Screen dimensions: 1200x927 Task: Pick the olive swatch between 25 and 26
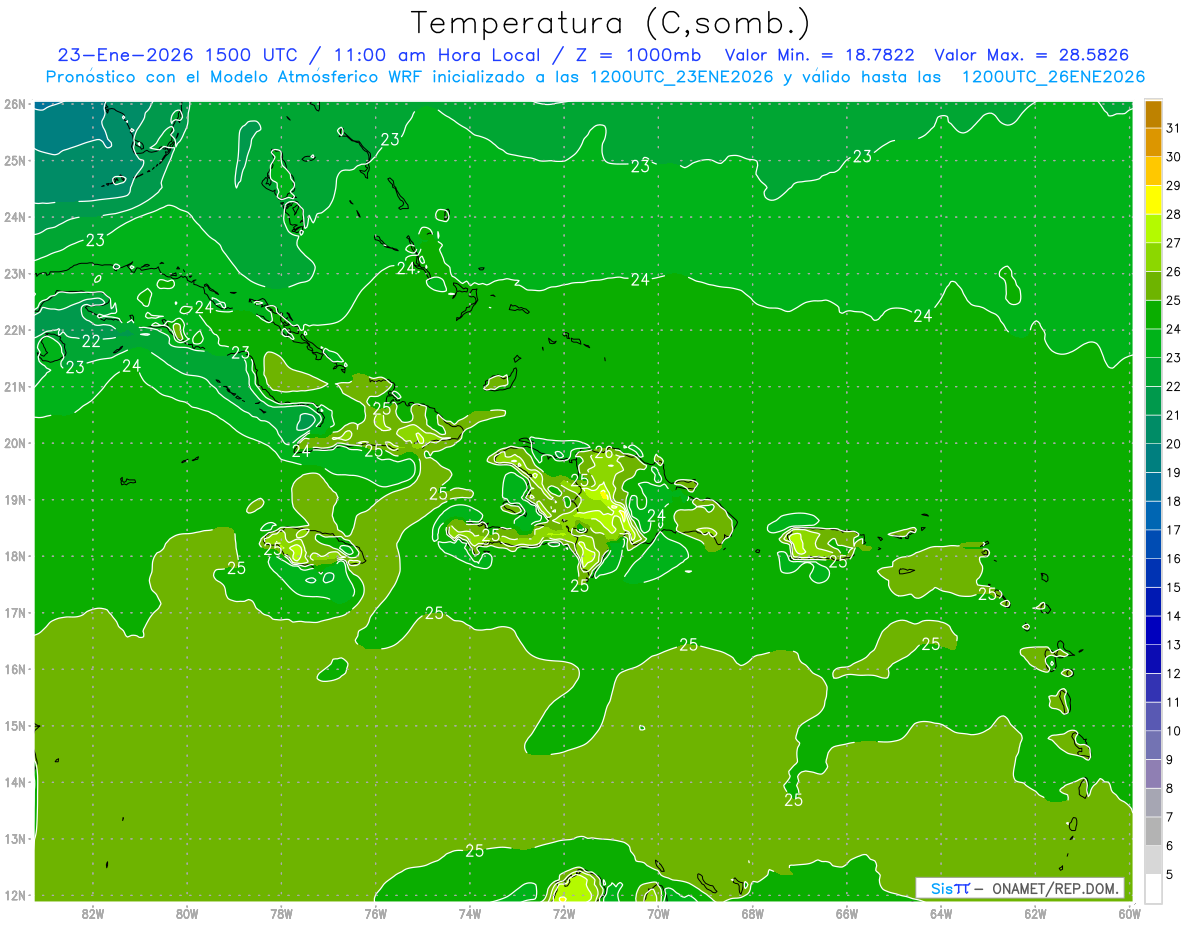pyautogui.click(x=1153, y=286)
